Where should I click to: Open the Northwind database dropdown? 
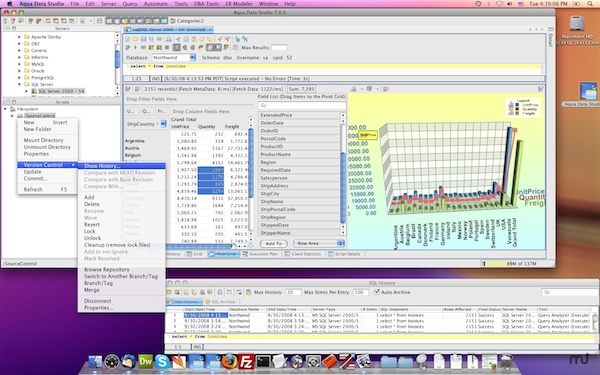(192, 57)
